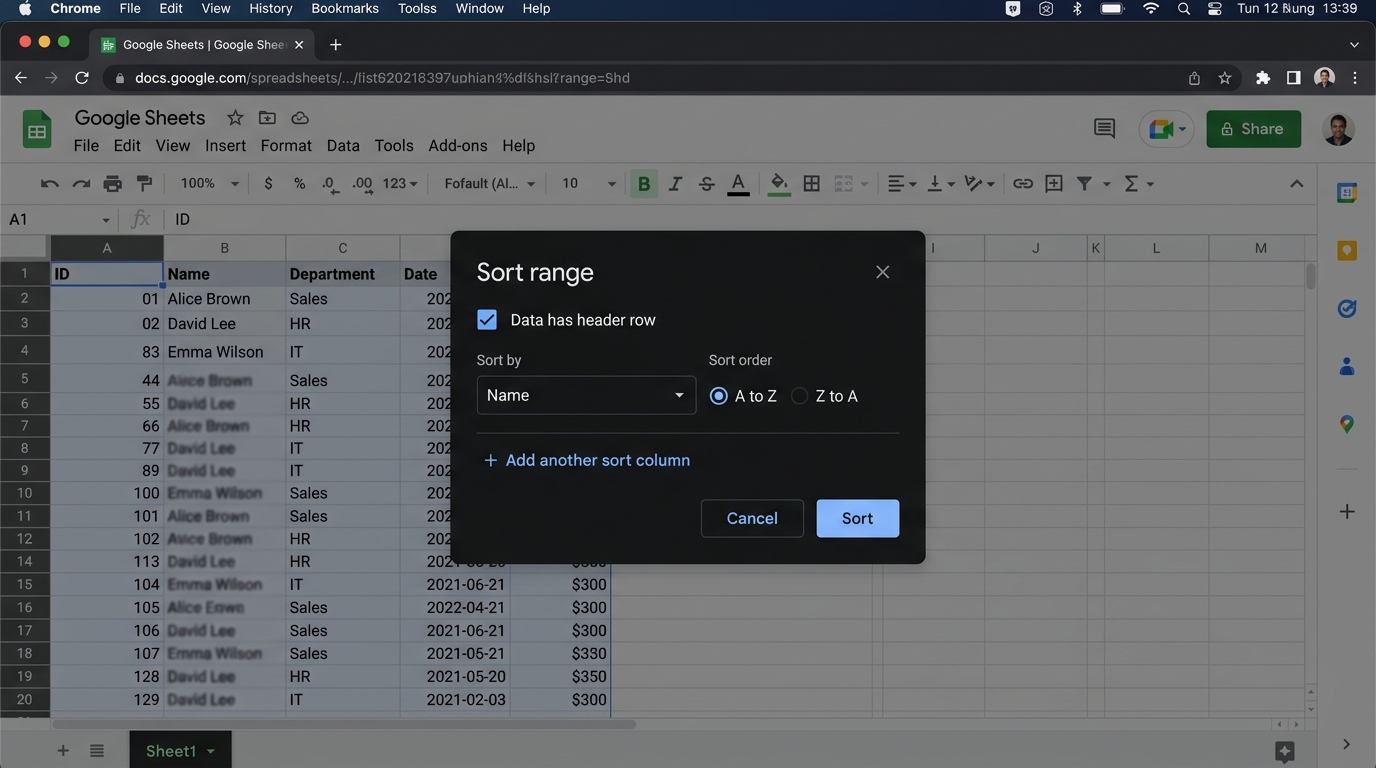This screenshot has width=1376, height=768.
Task: Uncheck the Data has header row checkbox
Action: [x=487, y=320]
